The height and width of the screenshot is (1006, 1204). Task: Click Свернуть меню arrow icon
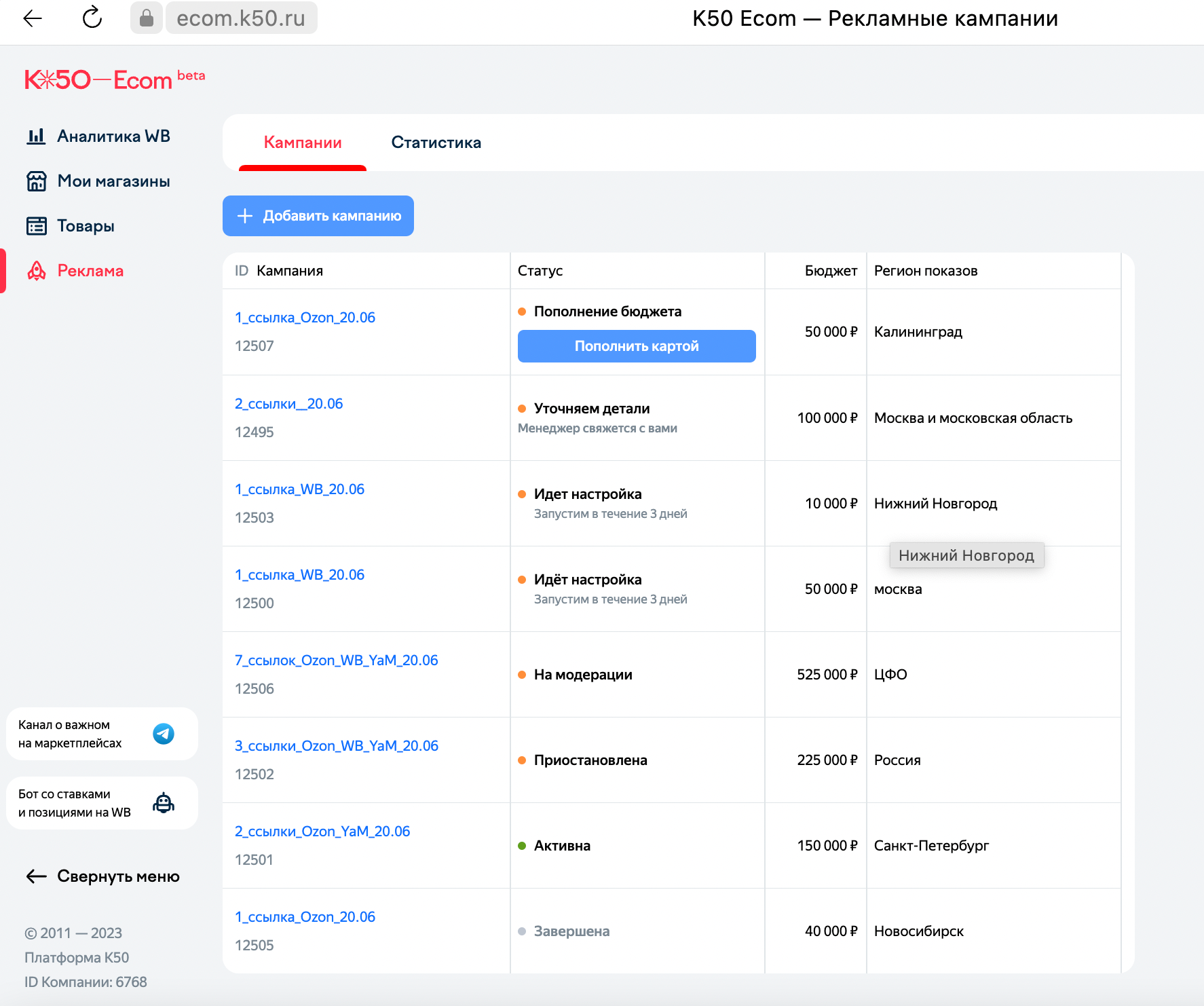coord(36,876)
